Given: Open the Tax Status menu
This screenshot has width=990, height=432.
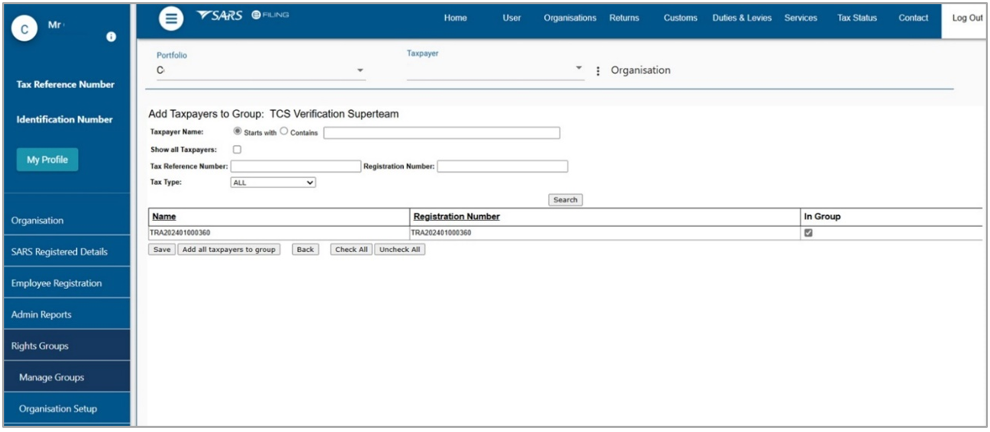Looking at the screenshot, I should [857, 18].
